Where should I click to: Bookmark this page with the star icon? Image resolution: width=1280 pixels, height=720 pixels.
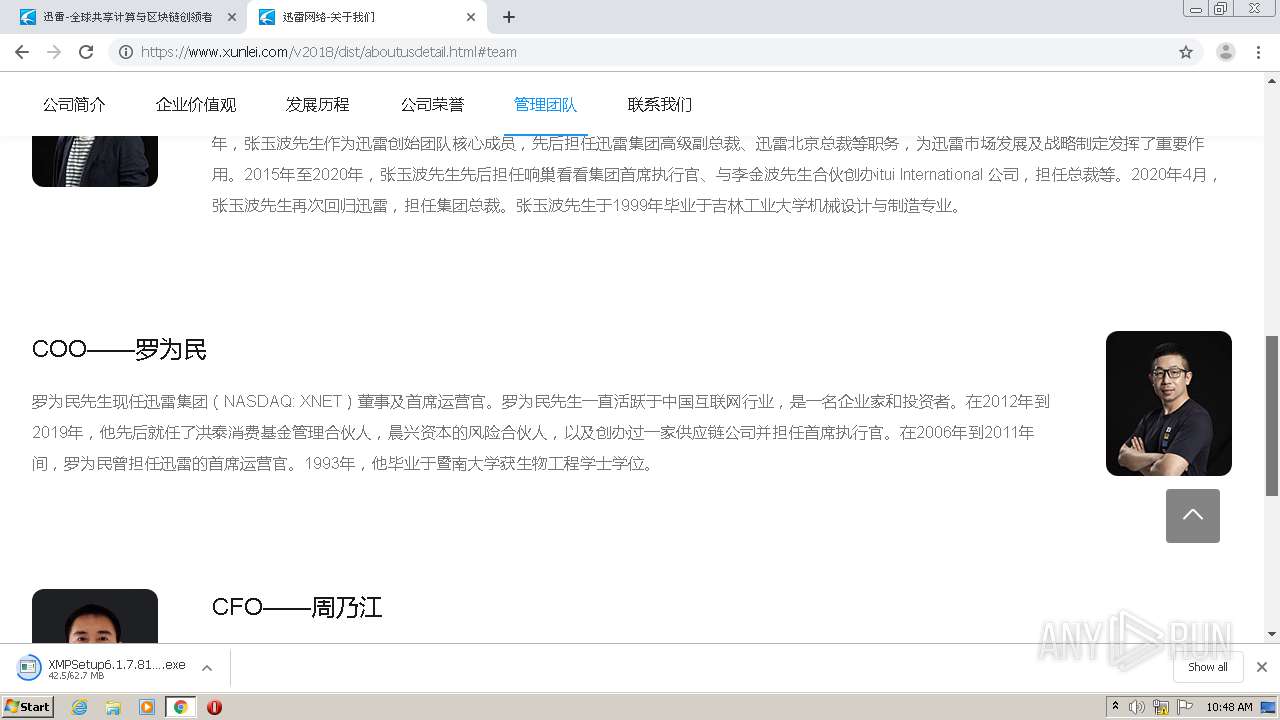(1186, 52)
